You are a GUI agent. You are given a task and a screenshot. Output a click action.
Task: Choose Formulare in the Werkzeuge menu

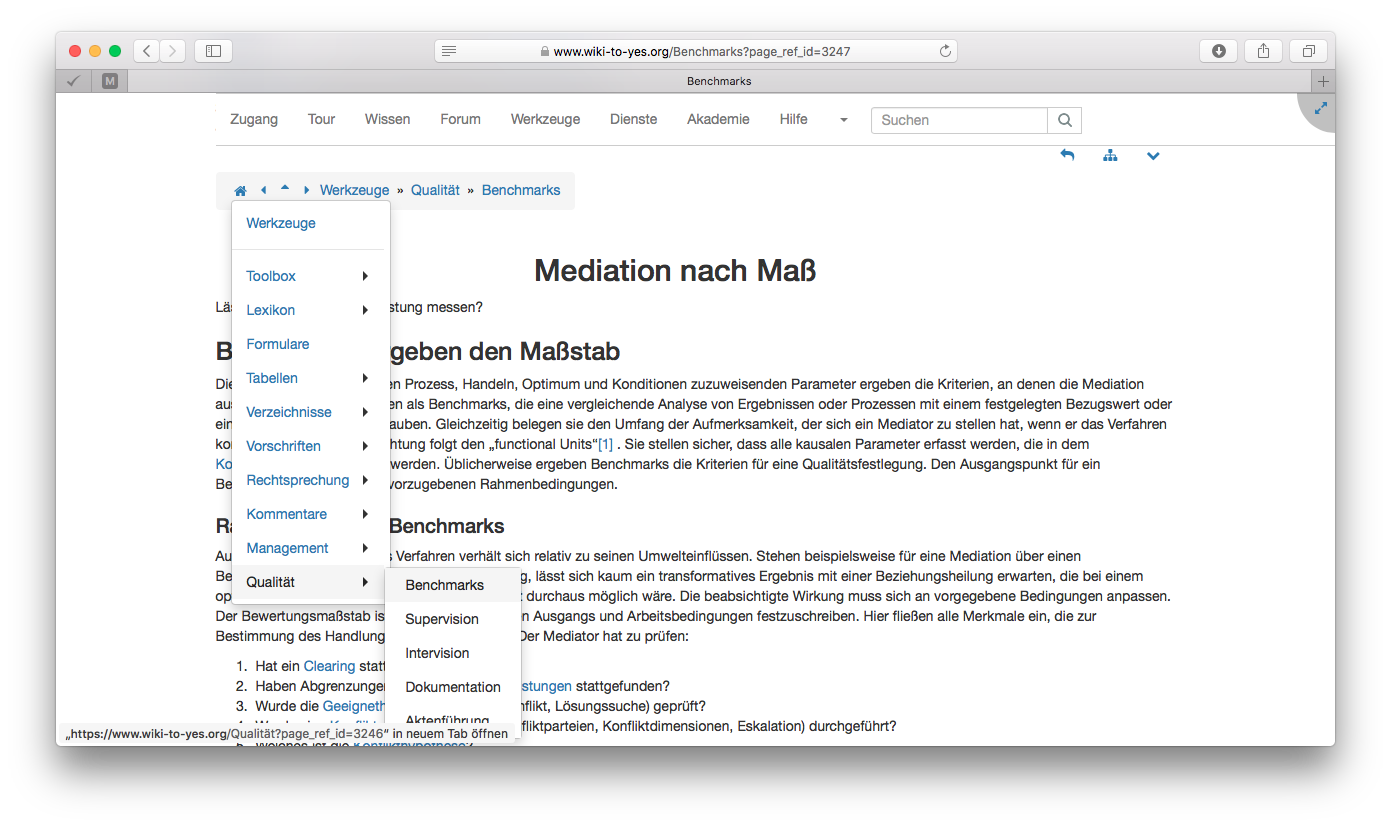coord(278,344)
